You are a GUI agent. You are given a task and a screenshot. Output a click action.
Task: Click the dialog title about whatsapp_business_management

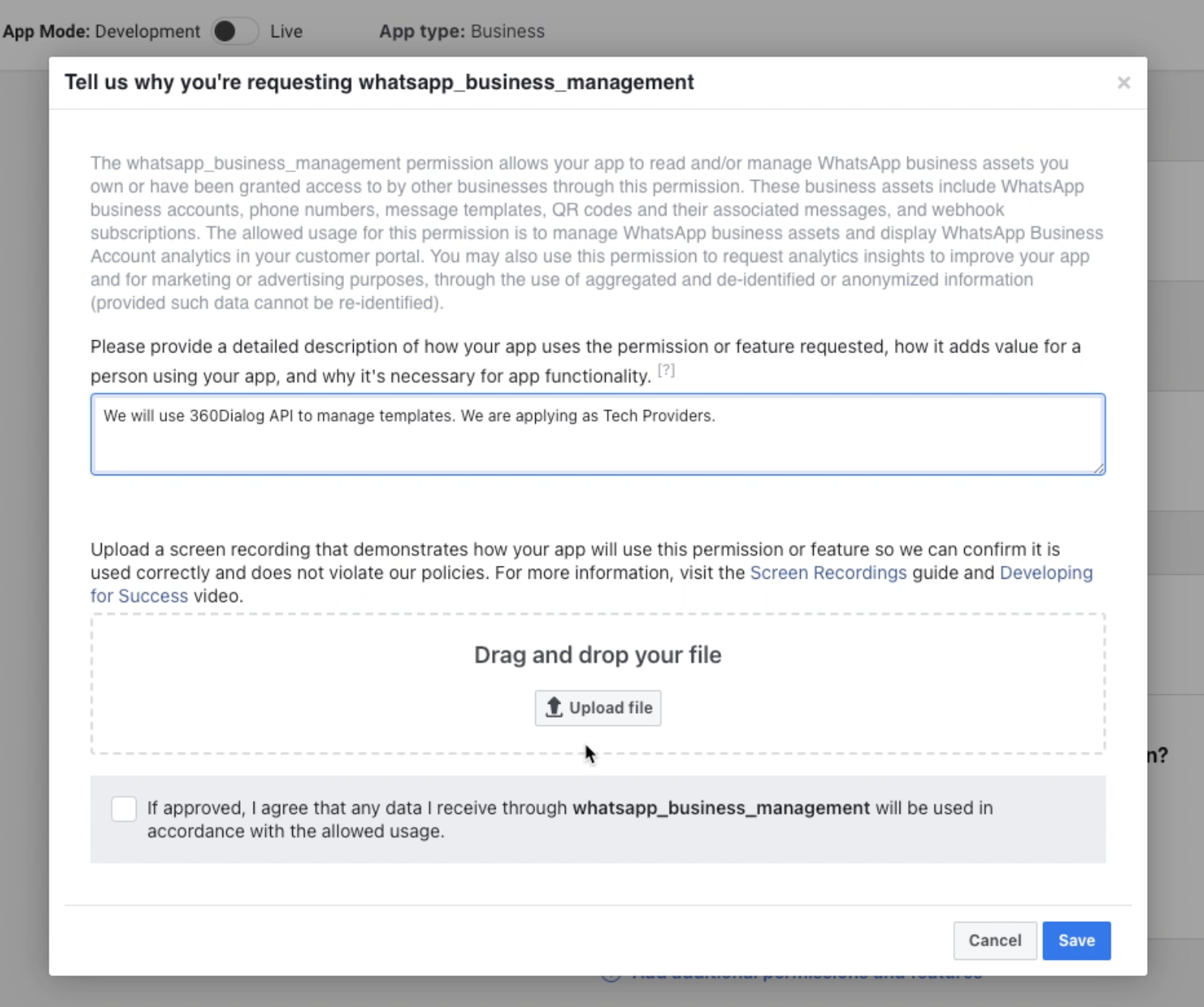pyautogui.click(x=379, y=82)
